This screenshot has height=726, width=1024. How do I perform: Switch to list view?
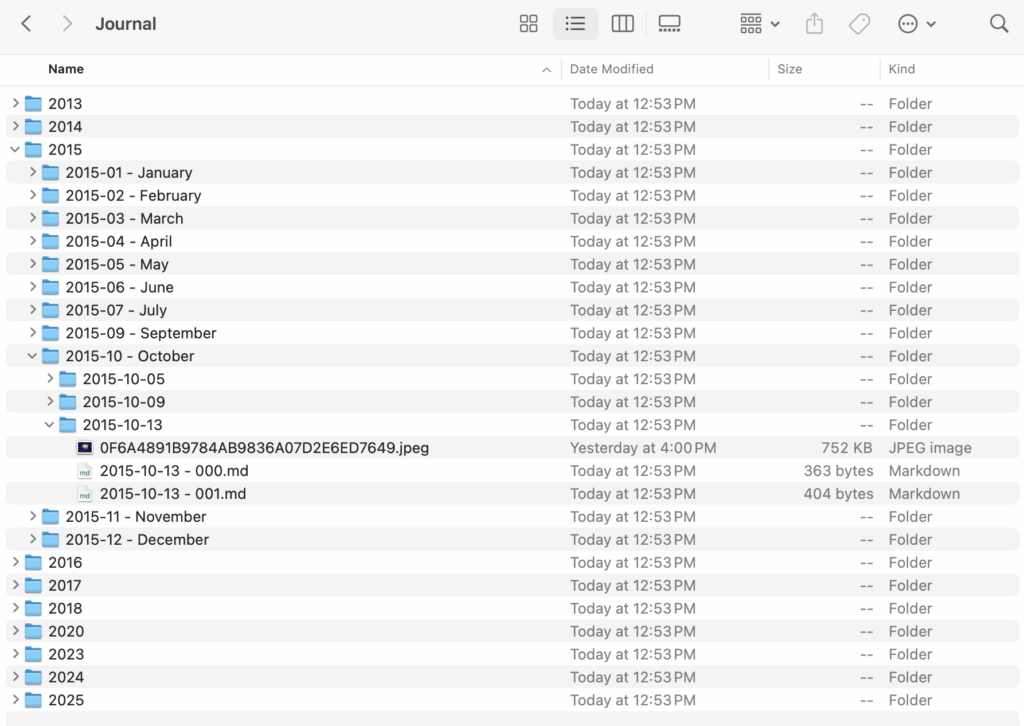575,24
